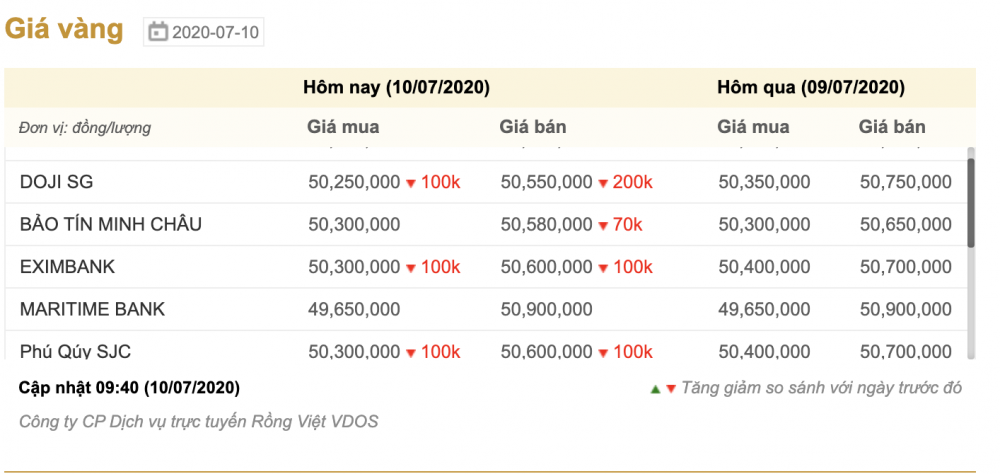Screen dimensions: 1000x474
Task: Click the red down arrow for DOJI SG buying price
Action: pos(411,184)
